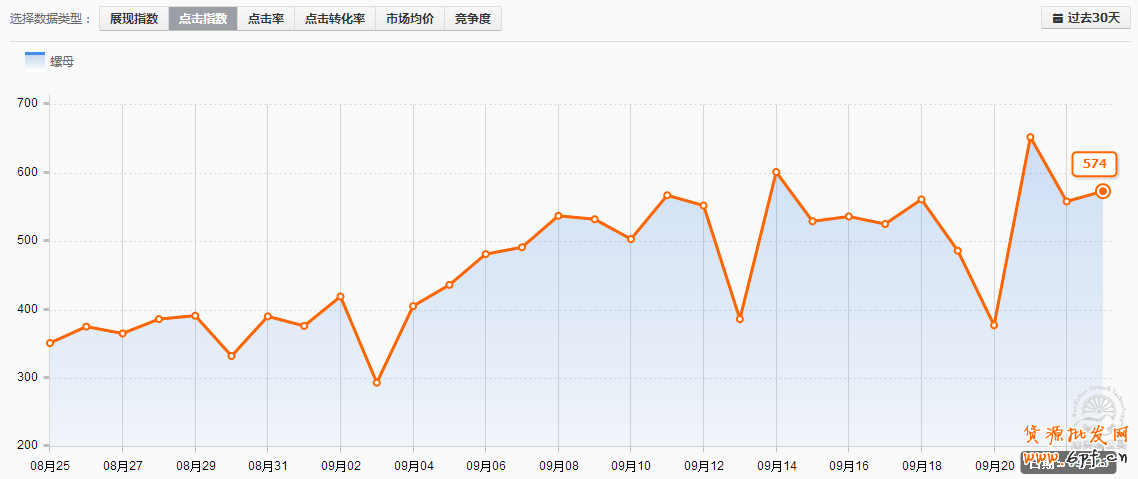This screenshot has width=1138, height=479.
Task: Click the blue 螺母 legend color swatch
Action: click(x=35, y=61)
